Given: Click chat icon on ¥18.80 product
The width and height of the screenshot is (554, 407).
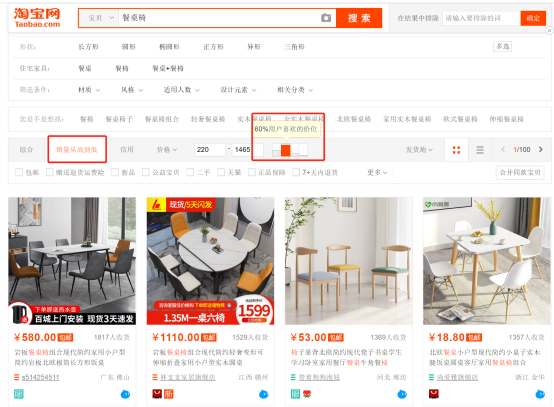Looking at the screenshot, I should click(x=540, y=394).
